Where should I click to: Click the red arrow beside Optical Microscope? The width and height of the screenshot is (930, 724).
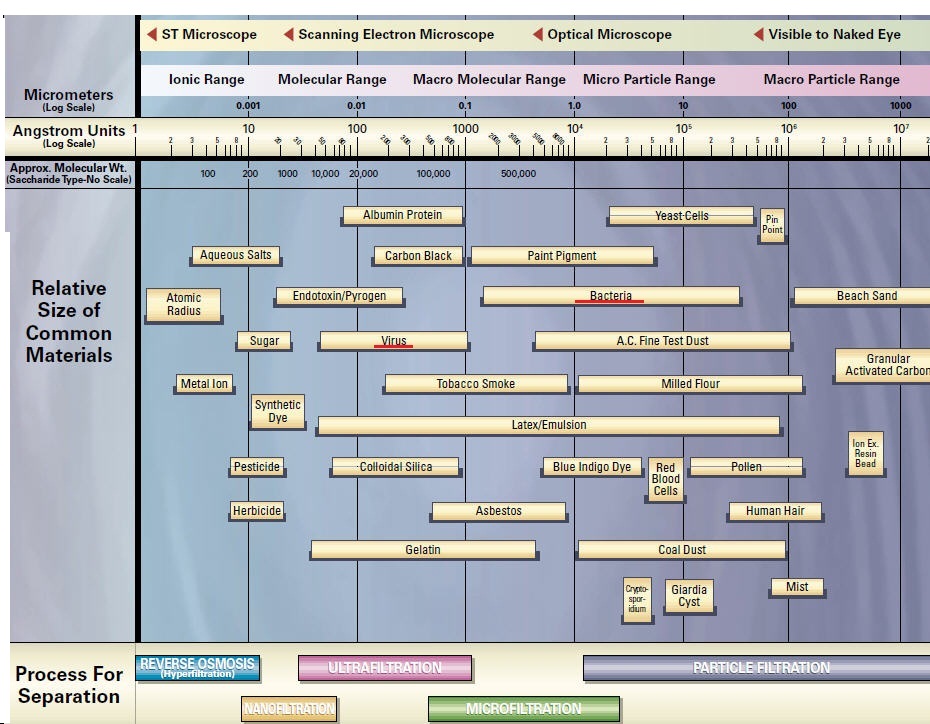click(538, 34)
